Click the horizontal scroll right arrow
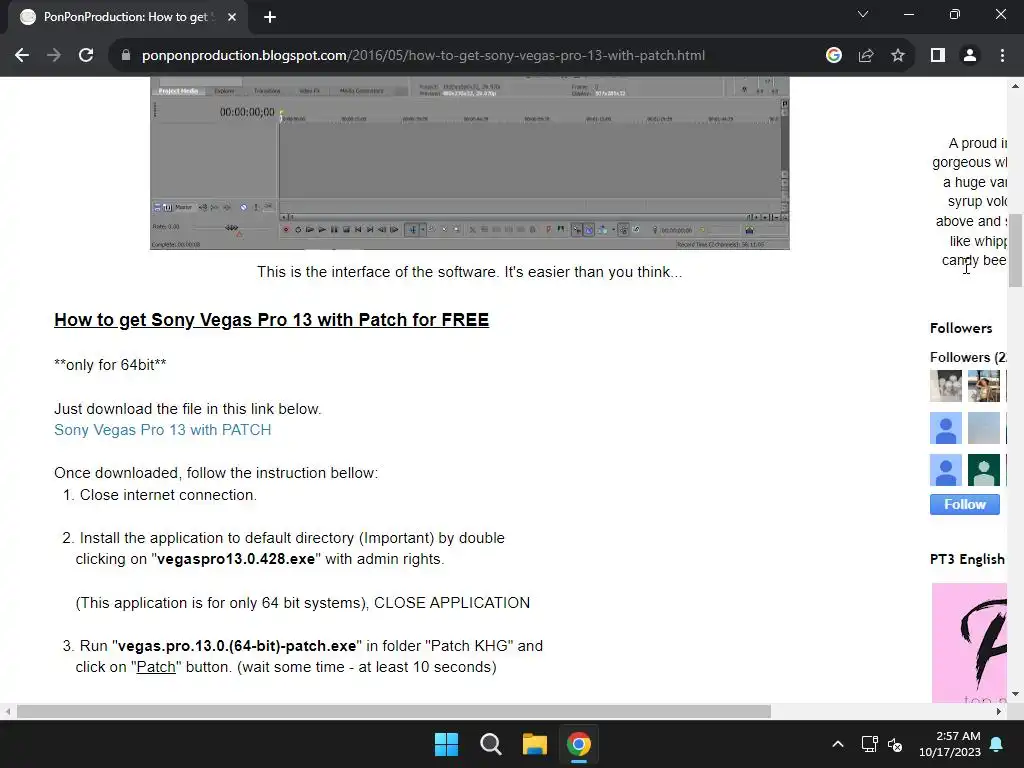 tap(999, 711)
